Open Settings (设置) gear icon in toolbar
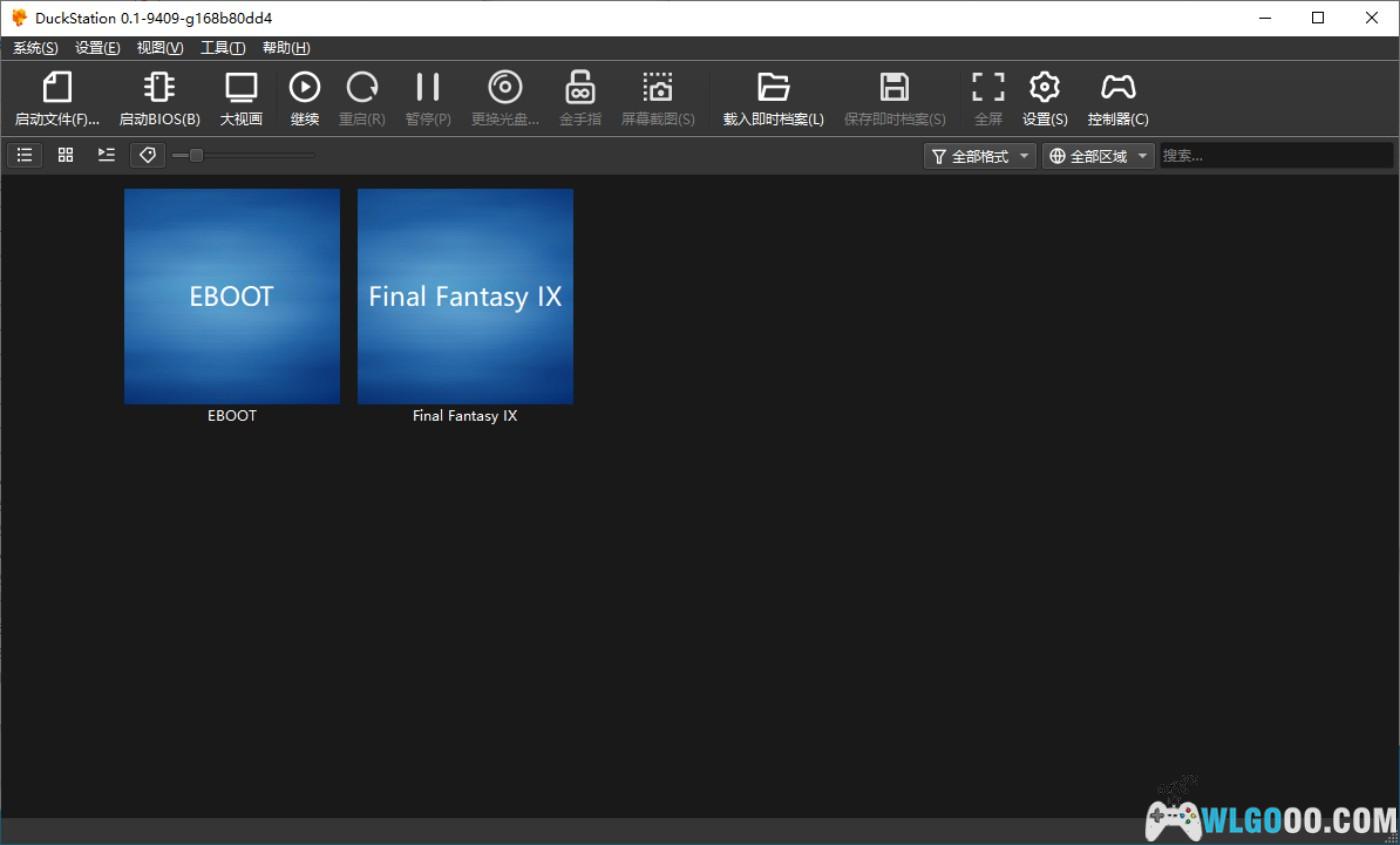 (x=1044, y=88)
